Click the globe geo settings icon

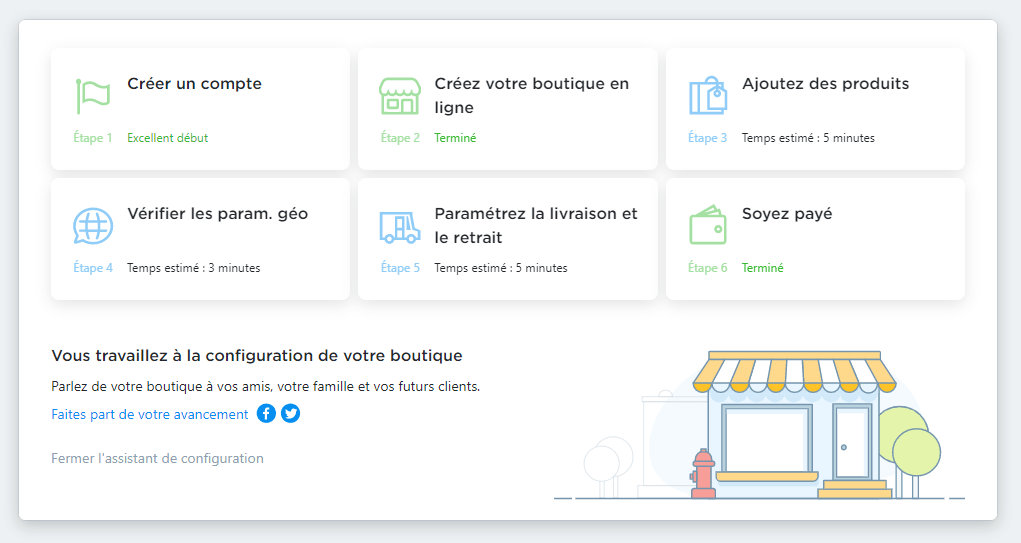92,226
